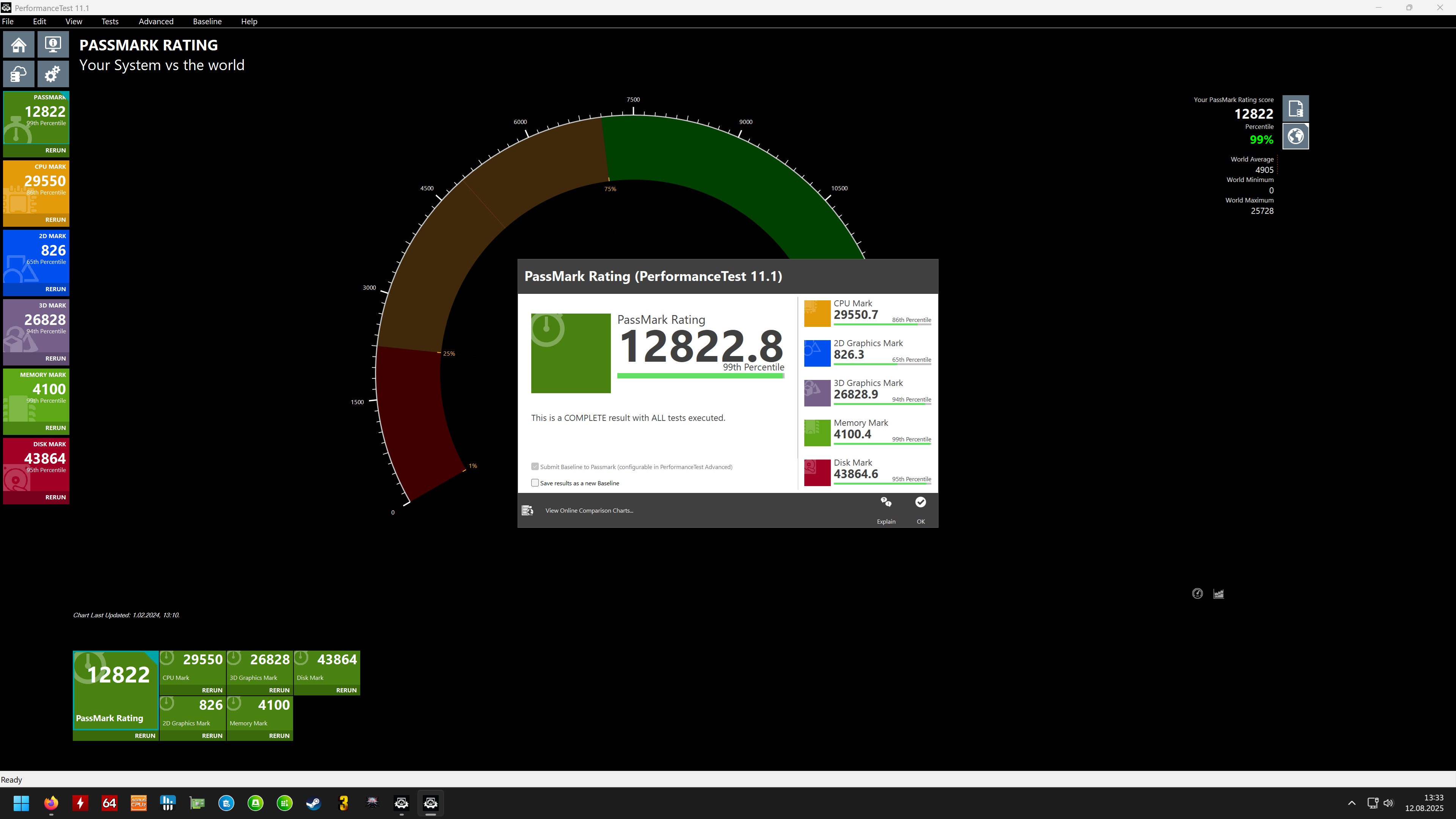1456x819 pixels.
Task: Open Steam from the taskbar
Action: tap(314, 803)
